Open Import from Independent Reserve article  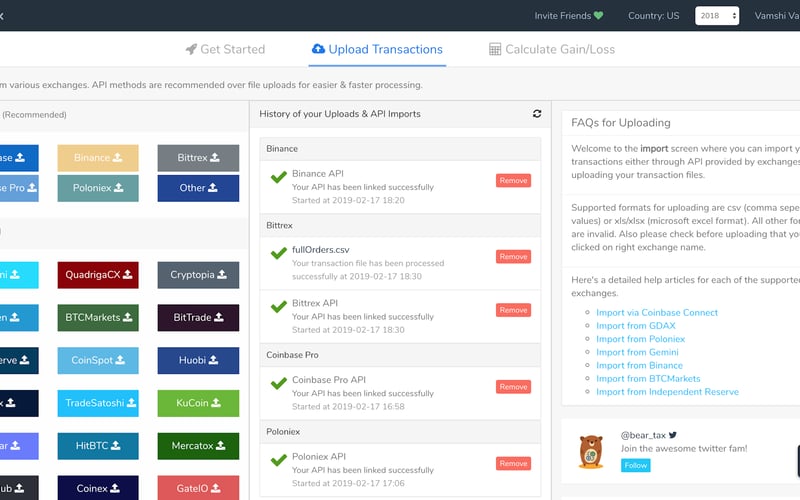[667, 392]
